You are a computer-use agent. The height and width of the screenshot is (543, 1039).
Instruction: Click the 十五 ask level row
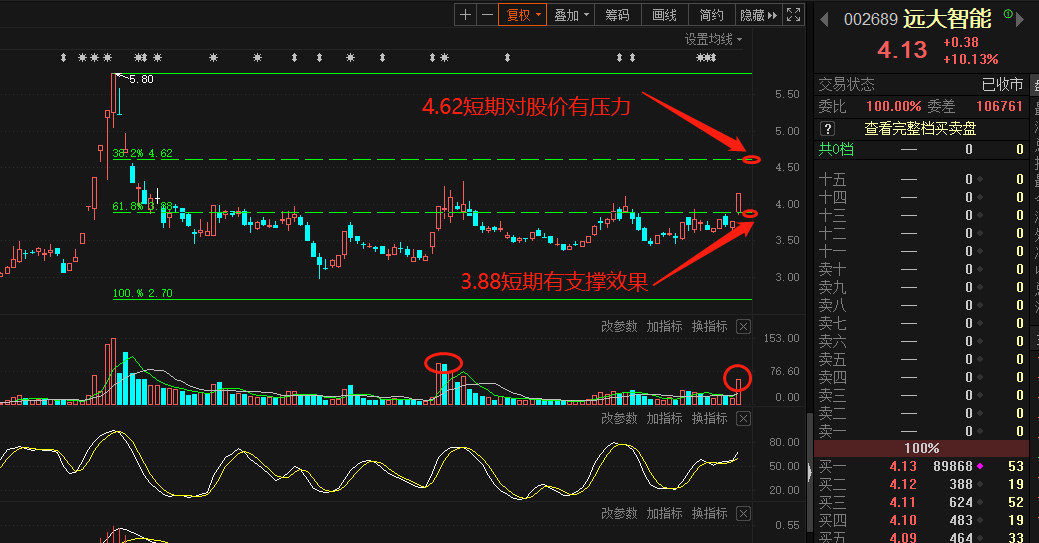[x=921, y=180]
